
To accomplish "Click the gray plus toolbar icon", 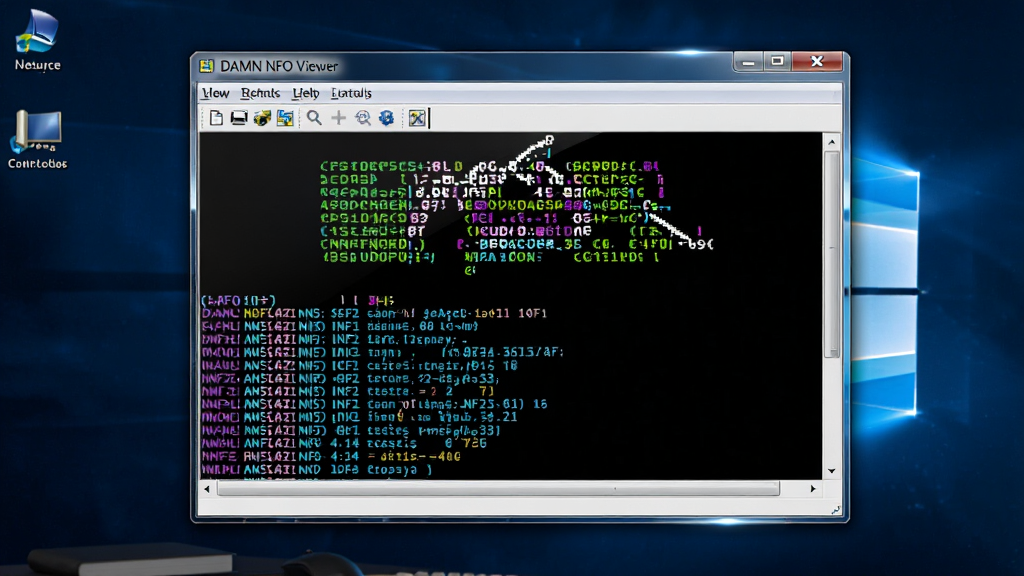I will coord(338,118).
